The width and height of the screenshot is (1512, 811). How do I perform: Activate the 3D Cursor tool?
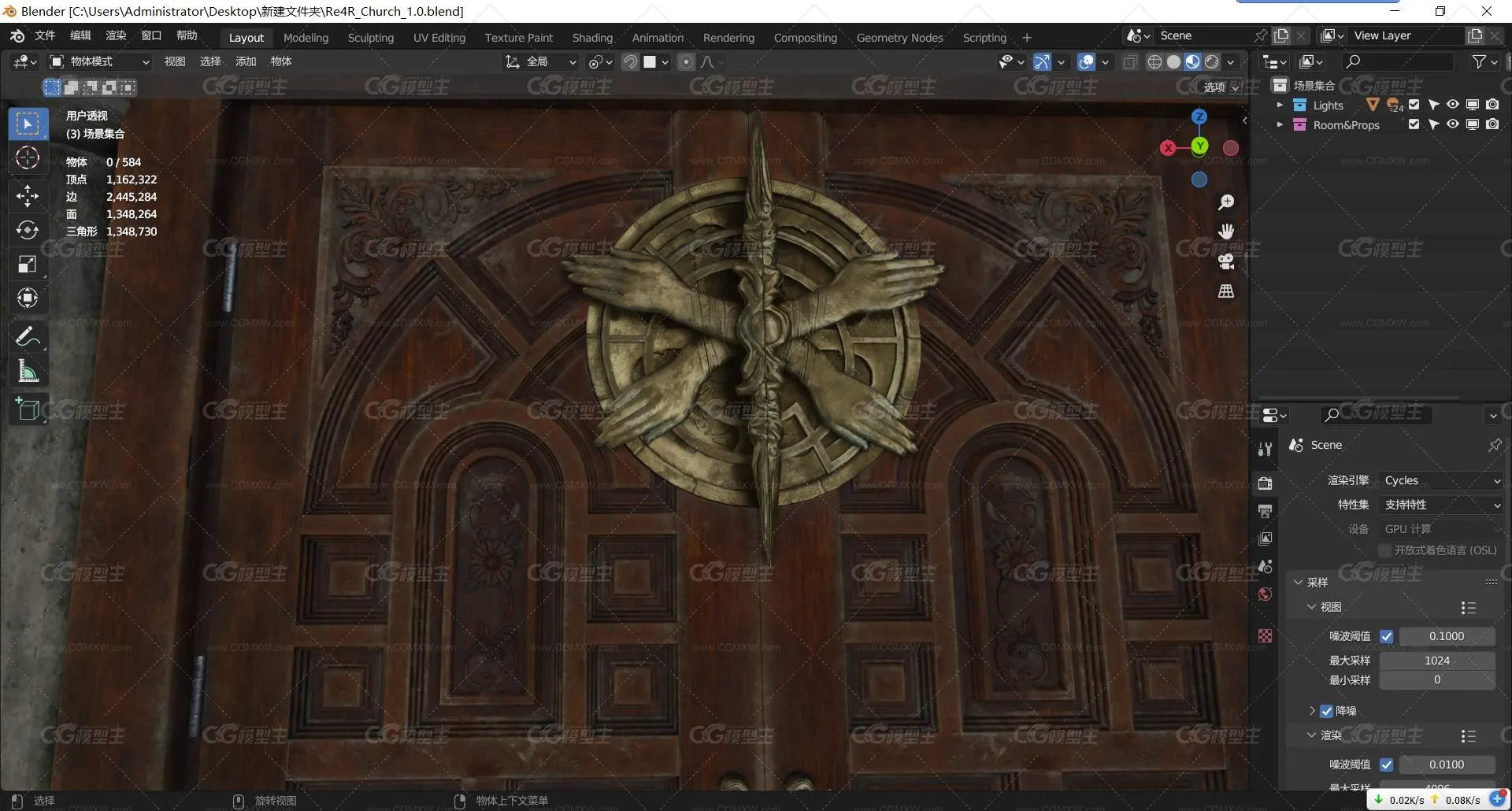click(28, 158)
